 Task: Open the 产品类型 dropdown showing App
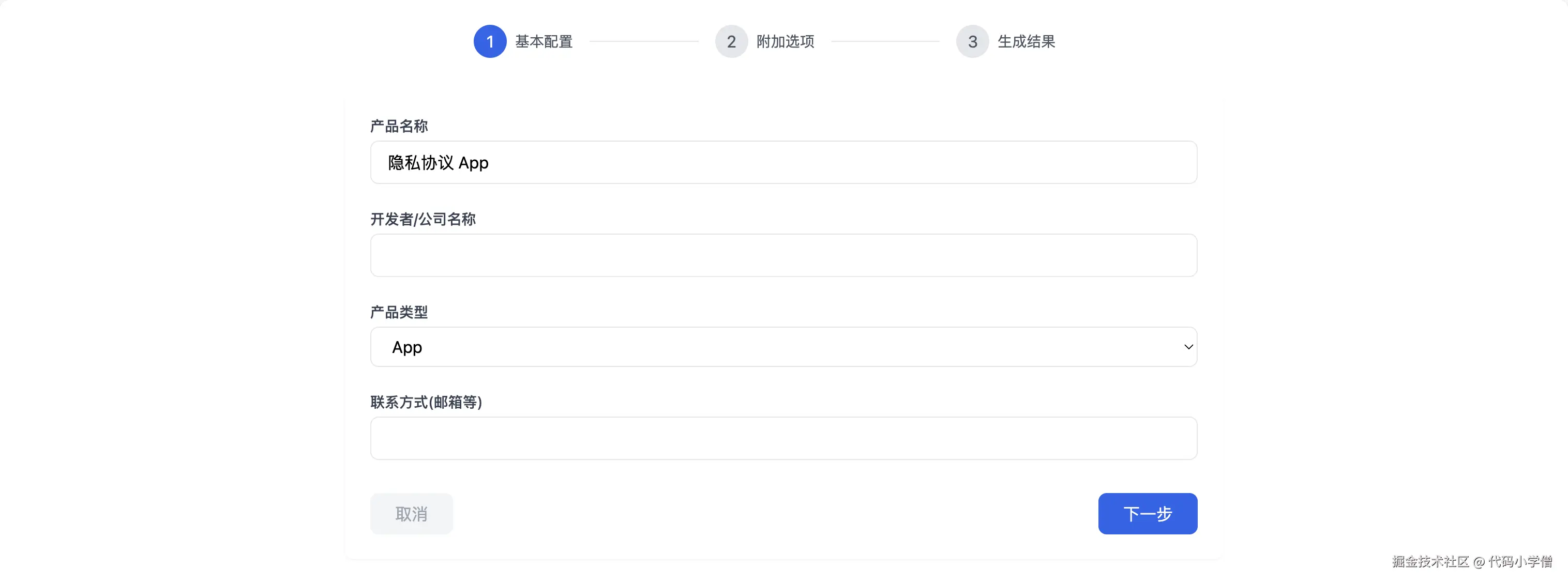click(783, 347)
